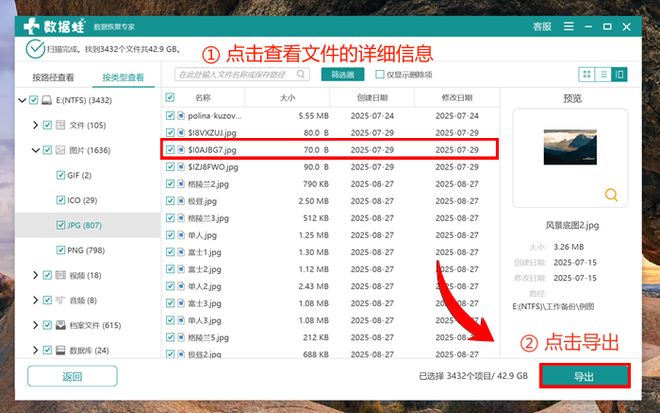Uncheck checkbox for $IZJ8FWO.jpg
Screen dimensions: 660x413
point(170,167)
